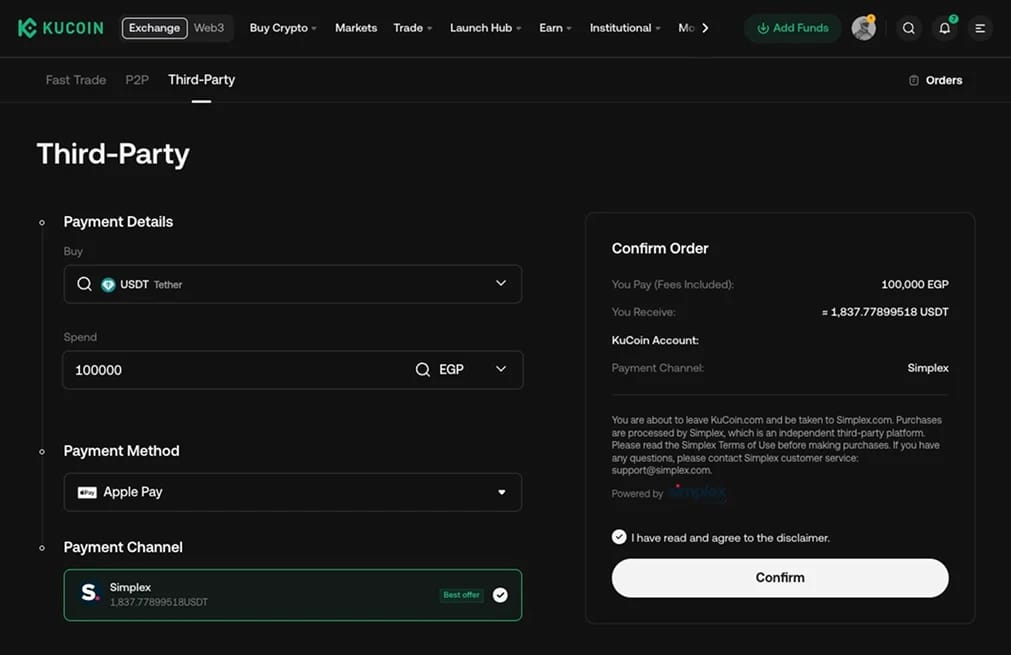Click the '100,000 EGP' pay amount

915,284
